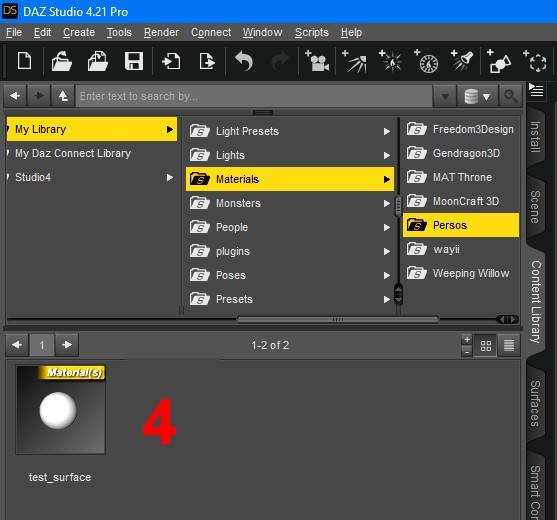Screen dimensions: 557x520
Task: Create a new spotlight
Action: (x=462, y=60)
